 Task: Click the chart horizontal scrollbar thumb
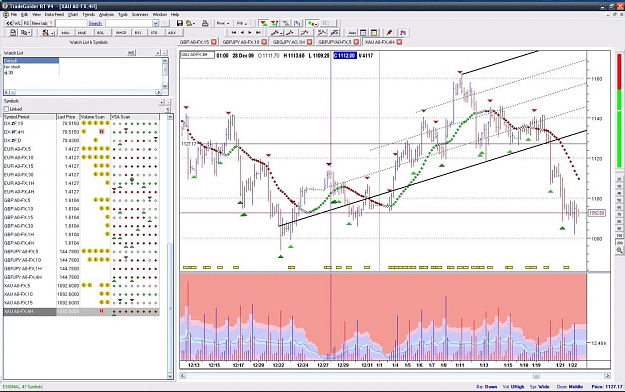[537, 376]
